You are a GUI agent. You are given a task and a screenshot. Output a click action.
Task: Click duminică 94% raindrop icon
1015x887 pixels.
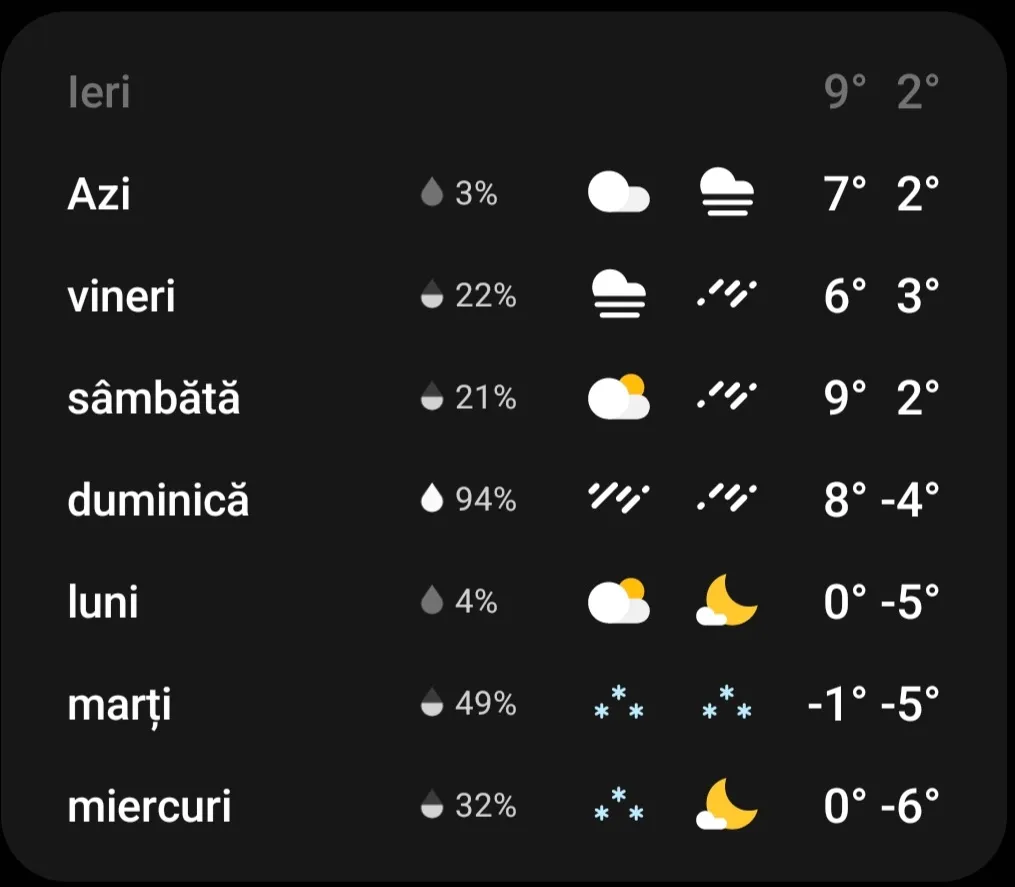point(432,499)
